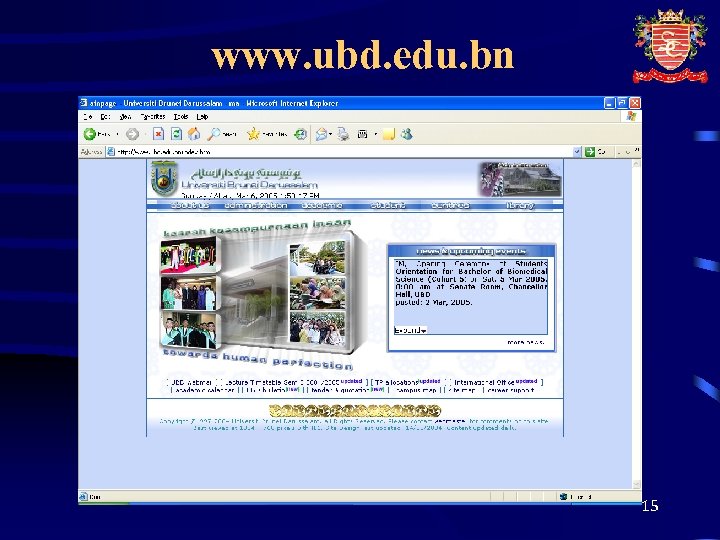Click the Done page icon in status bar
Screen dimensions: 720x540
point(83,496)
